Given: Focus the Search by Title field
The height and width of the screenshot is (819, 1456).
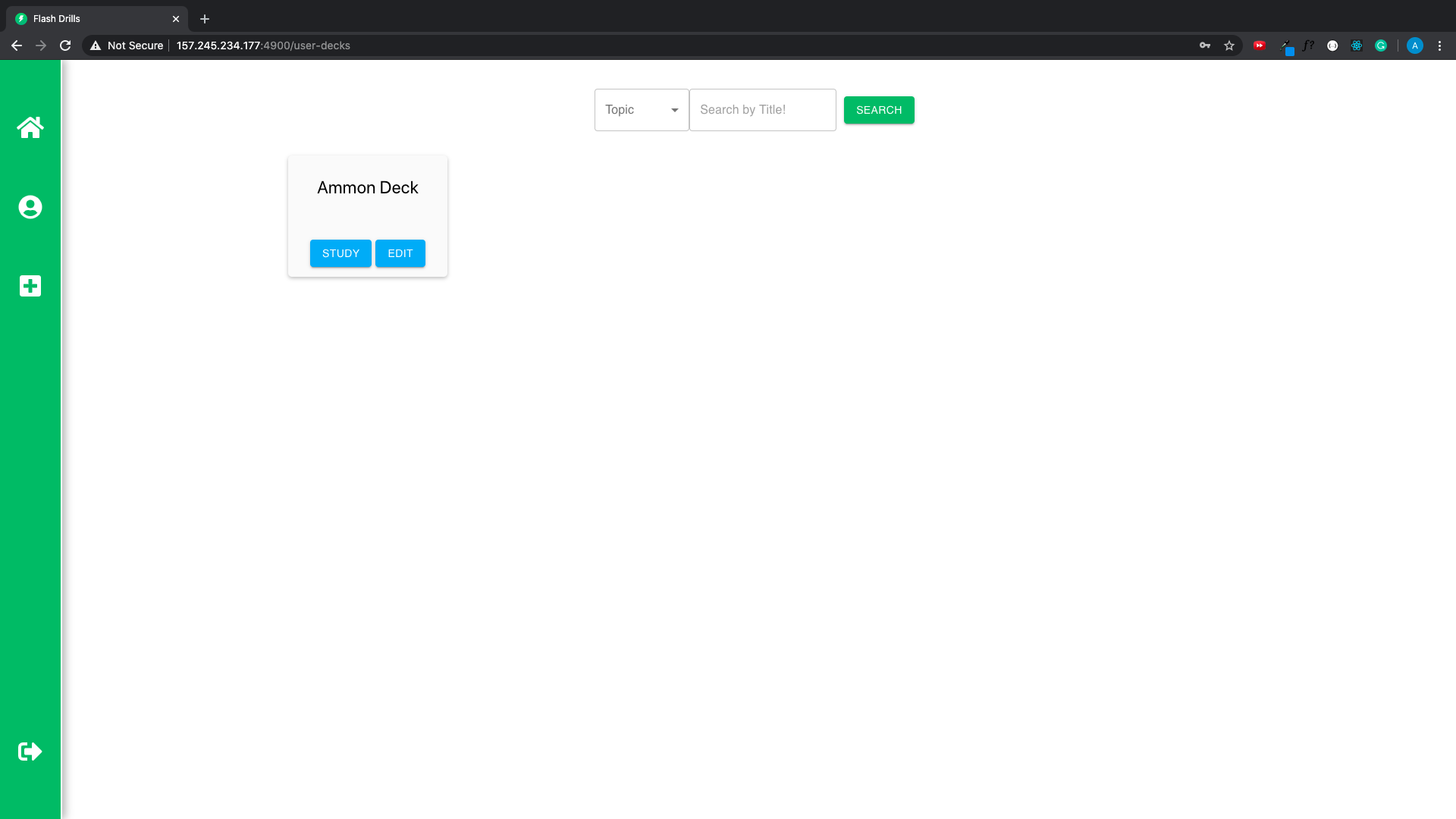Looking at the screenshot, I should click(762, 110).
